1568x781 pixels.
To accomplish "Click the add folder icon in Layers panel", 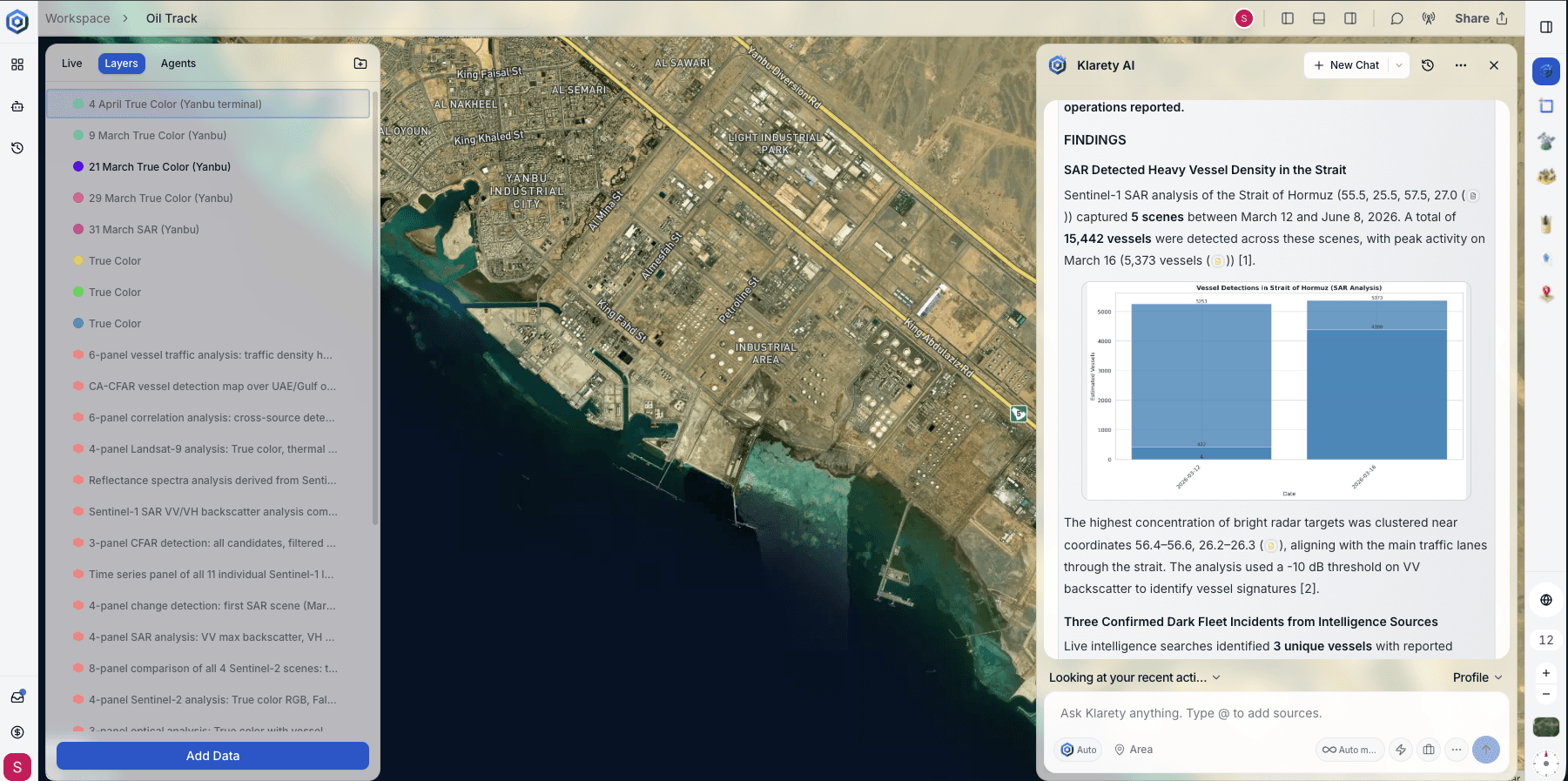I will [360, 64].
